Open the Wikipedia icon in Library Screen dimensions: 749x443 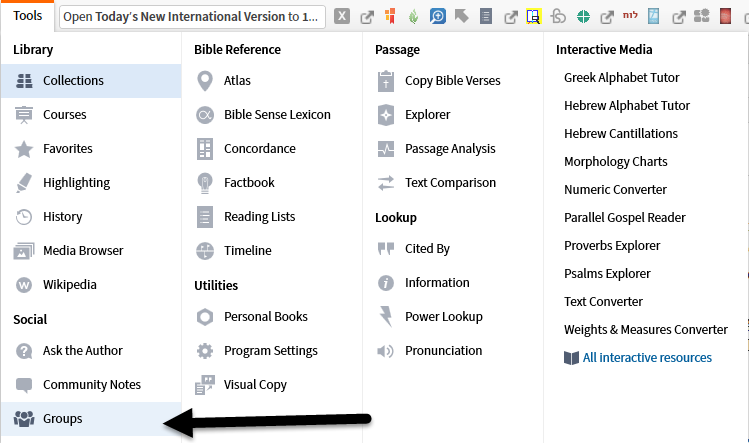point(24,285)
